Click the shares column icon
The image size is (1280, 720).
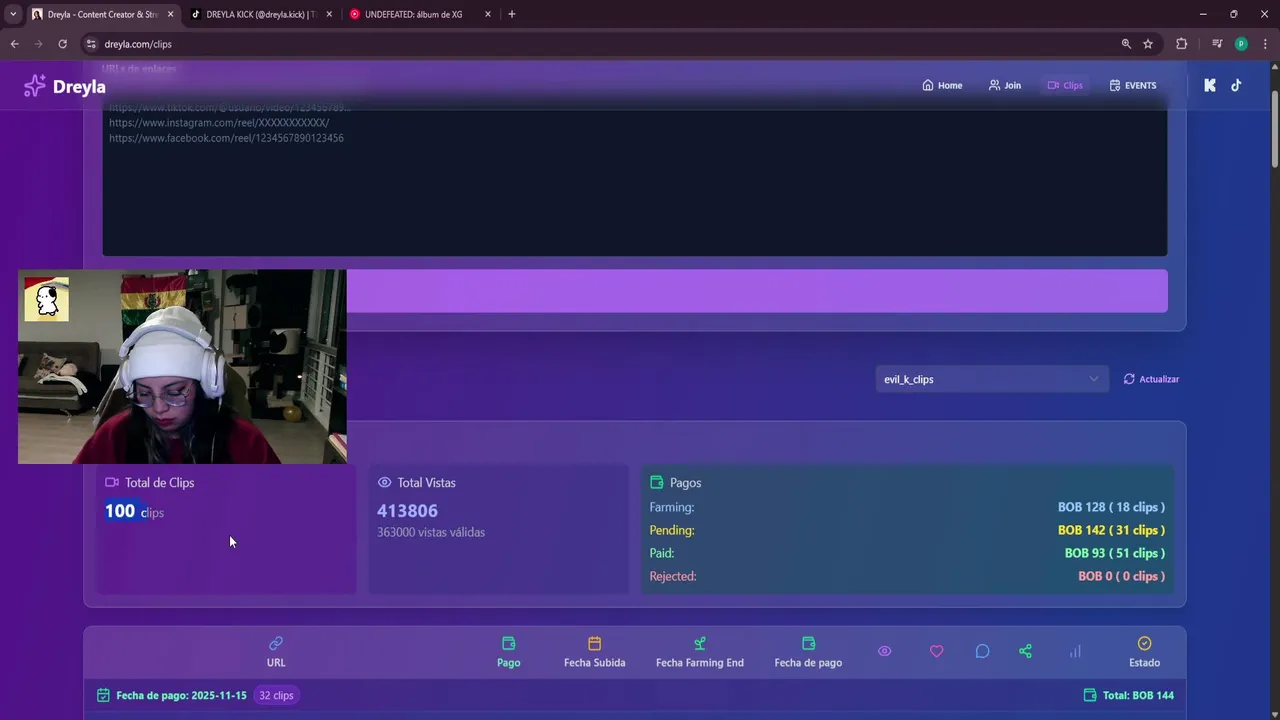(1025, 651)
